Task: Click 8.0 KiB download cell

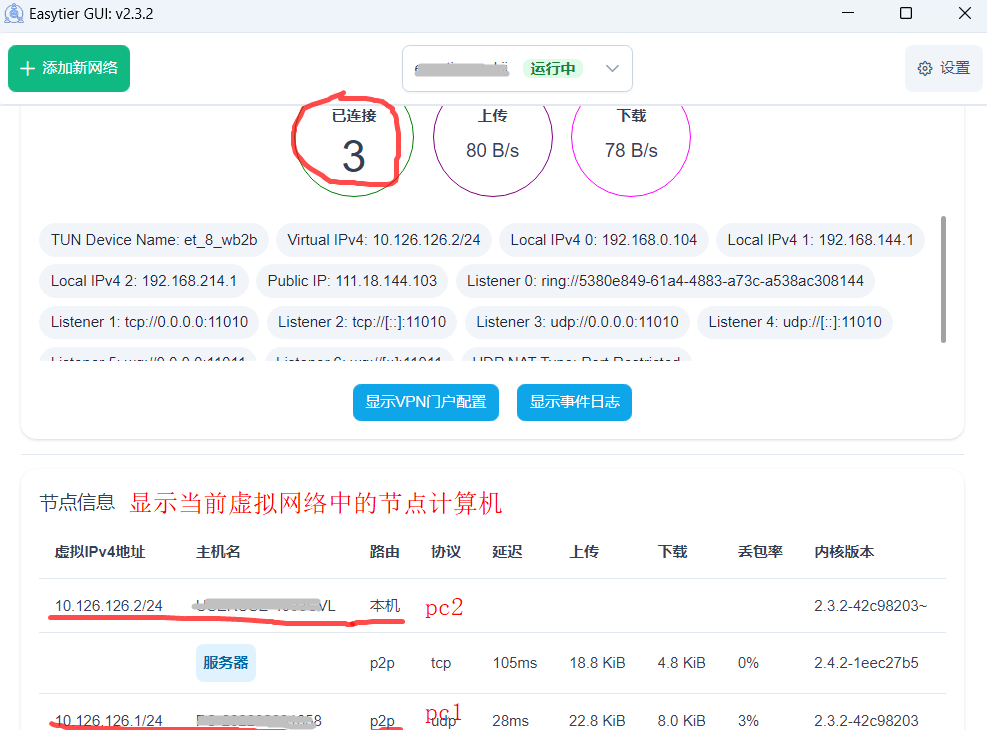Action: click(x=682, y=721)
